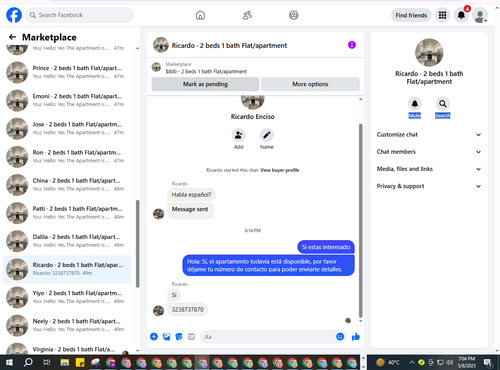Click the Mark as pending button
The height and width of the screenshot is (370, 500).
[205, 84]
